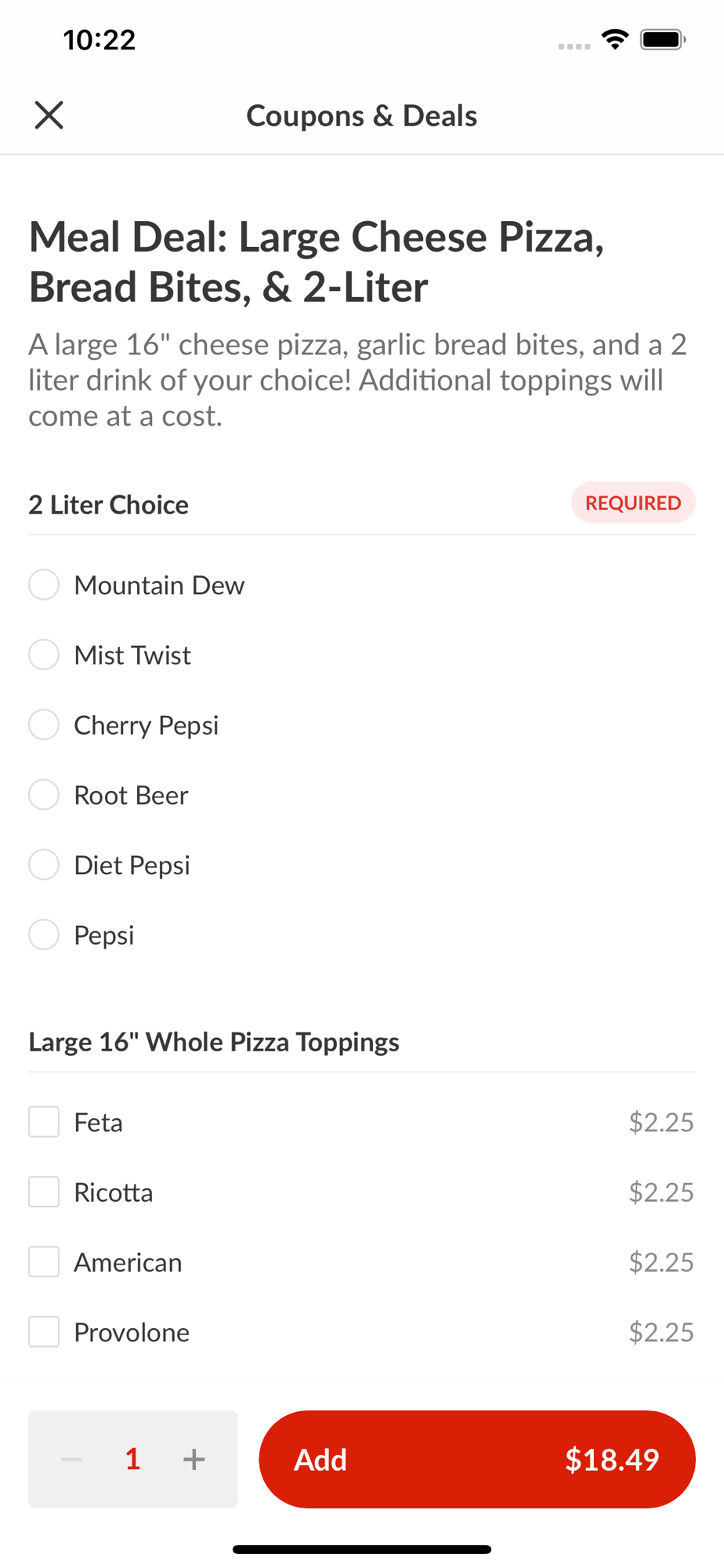Tap the quantity number 1
Viewport: 724px width, 1568px height.
tap(133, 1459)
